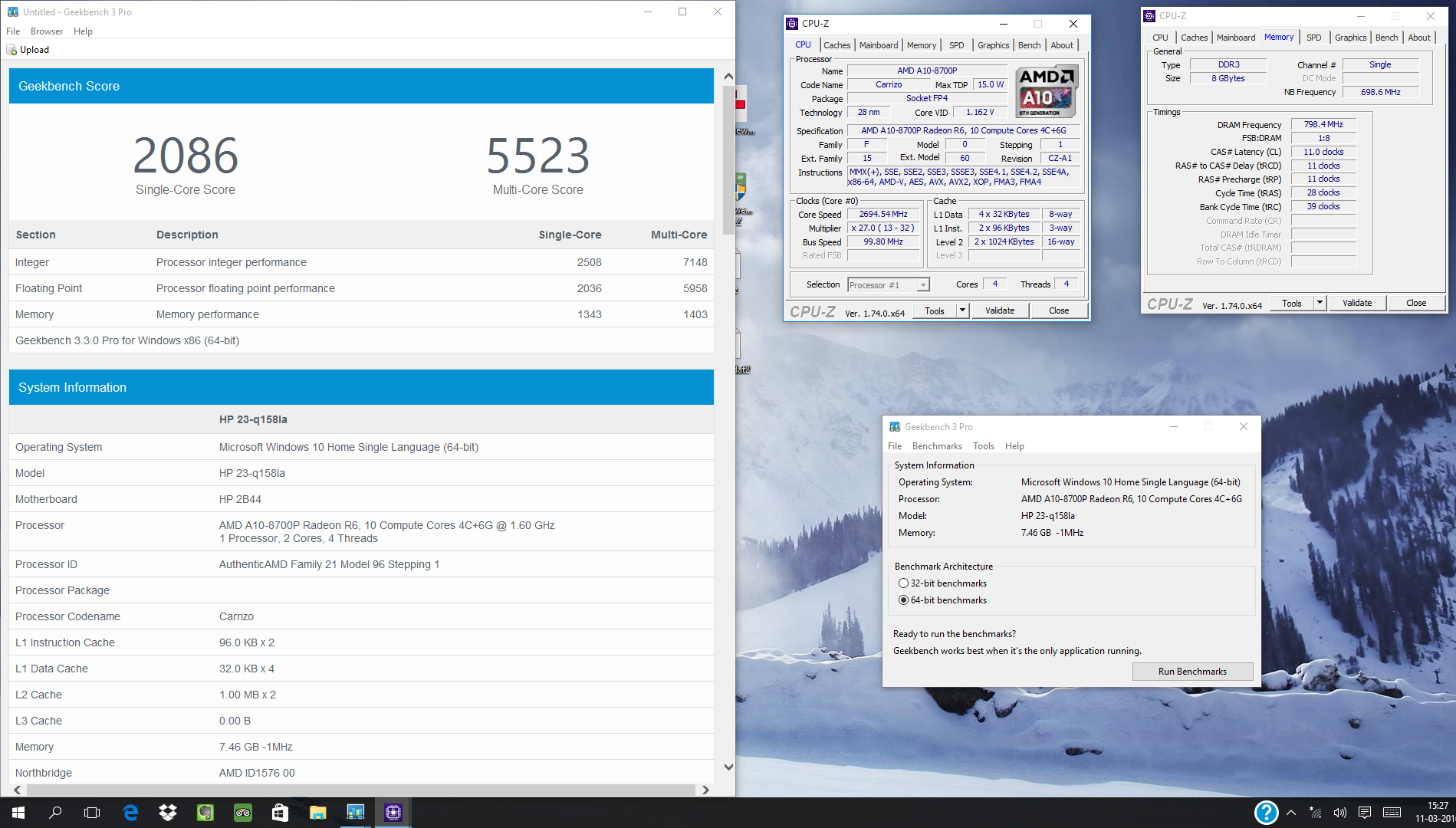Open Help menu in Geekbench results window

tap(83, 31)
